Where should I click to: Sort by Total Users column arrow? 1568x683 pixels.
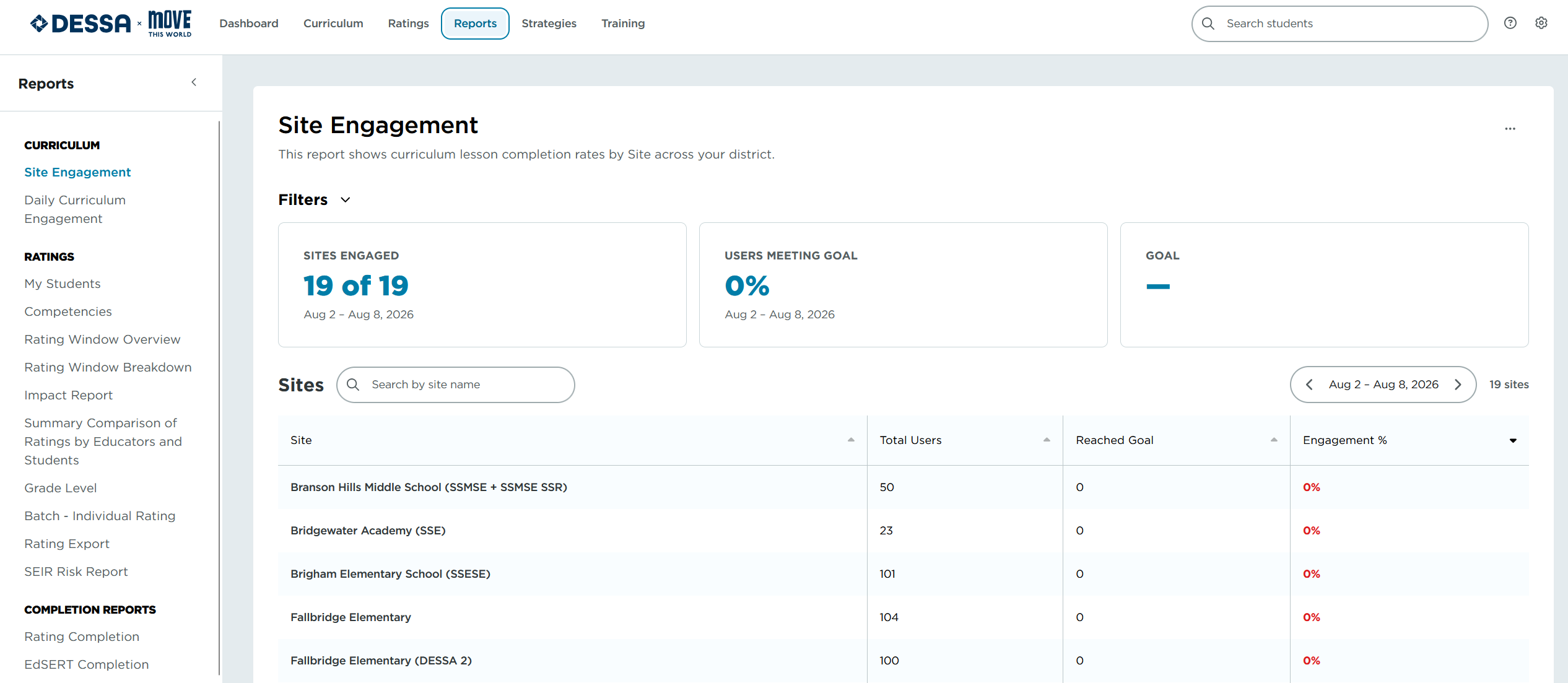(x=1047, y=440)
